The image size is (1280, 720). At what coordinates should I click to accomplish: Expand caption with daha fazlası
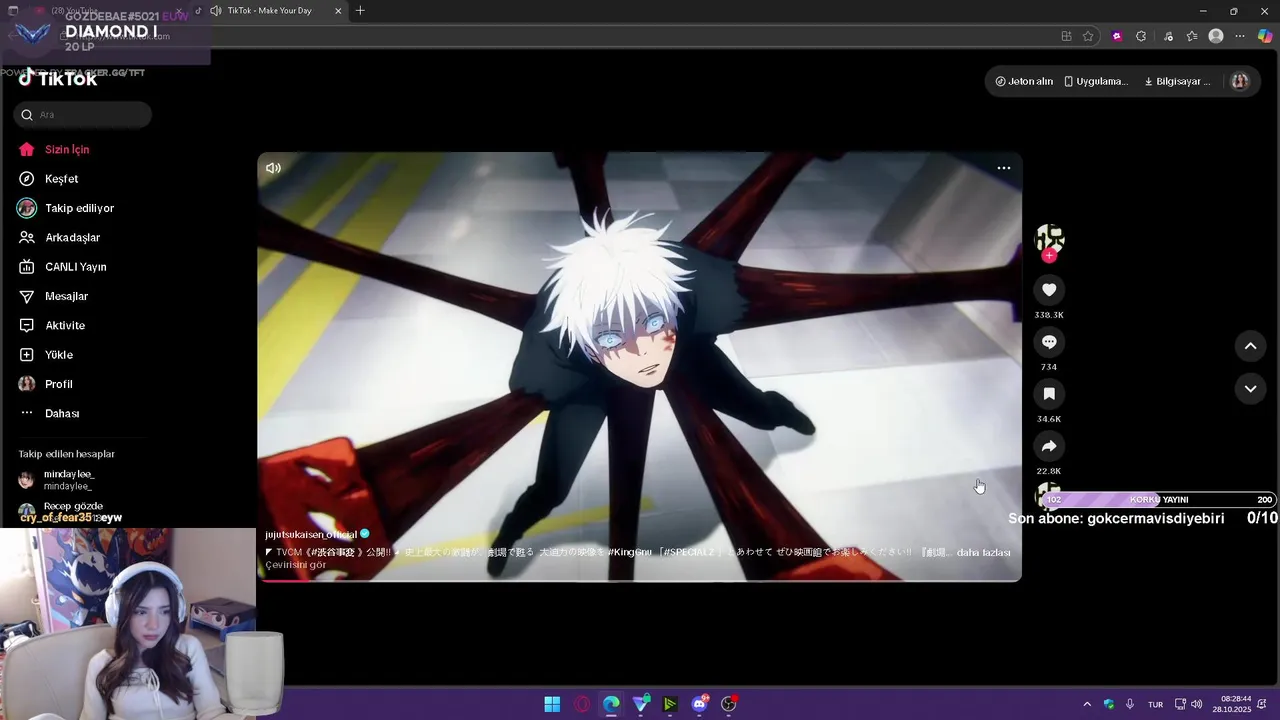pos(983,552)
